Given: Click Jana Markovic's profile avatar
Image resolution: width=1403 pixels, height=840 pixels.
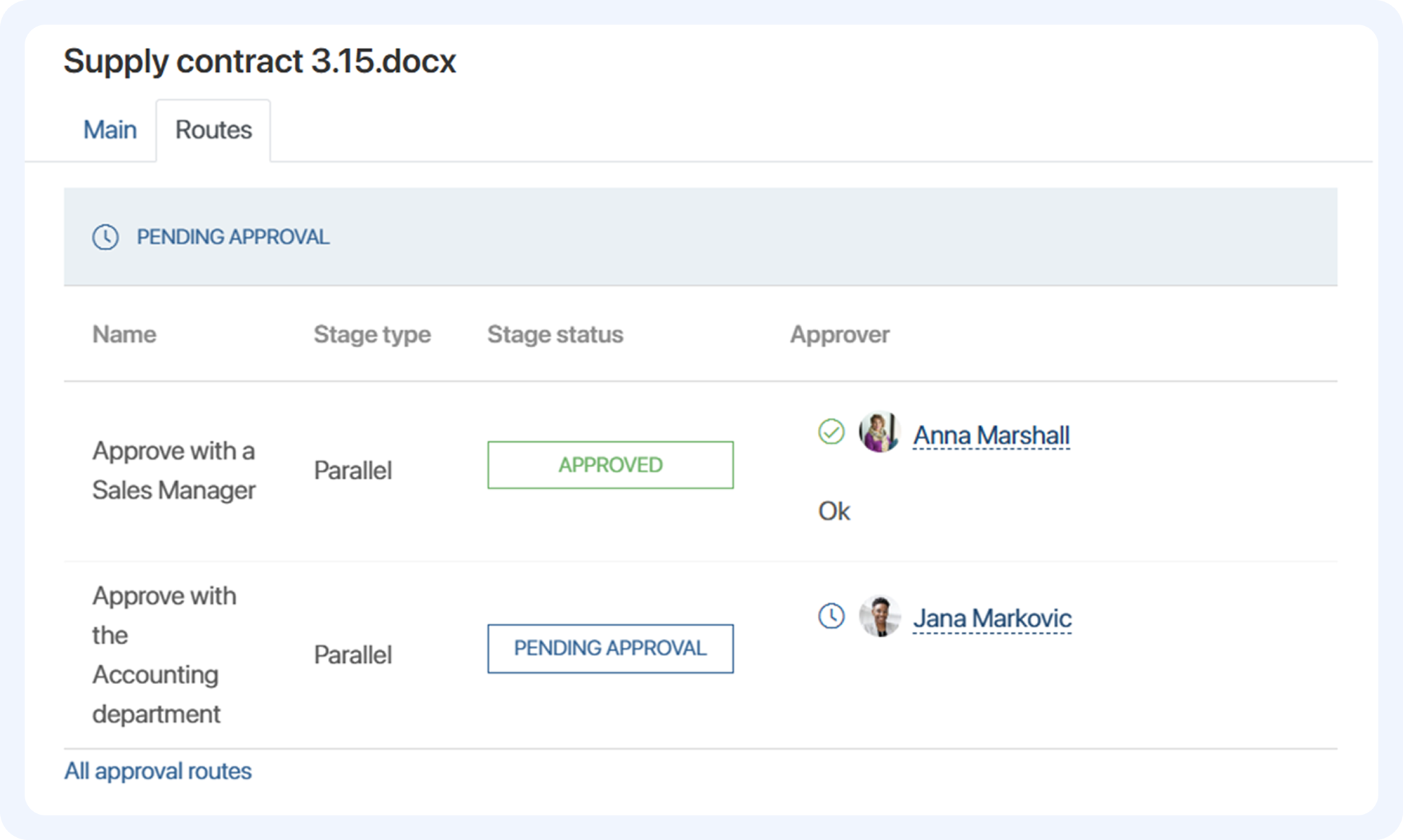Looking at the screenshot, I should [879, 616].
